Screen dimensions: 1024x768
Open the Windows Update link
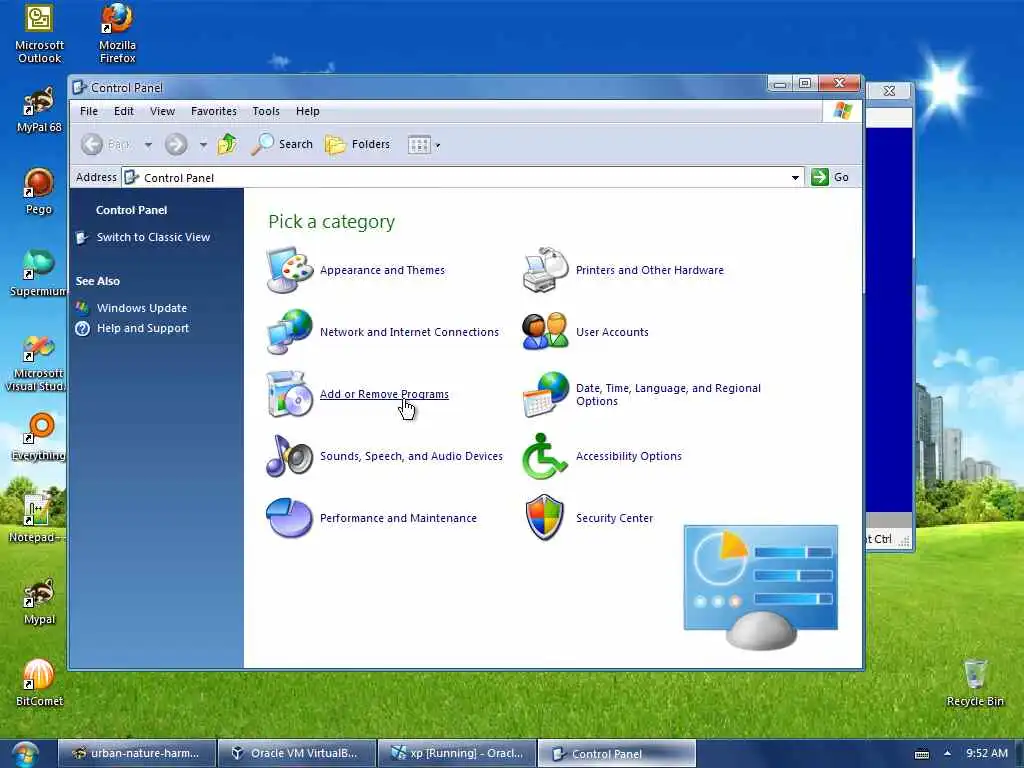[x=142, y=308]
